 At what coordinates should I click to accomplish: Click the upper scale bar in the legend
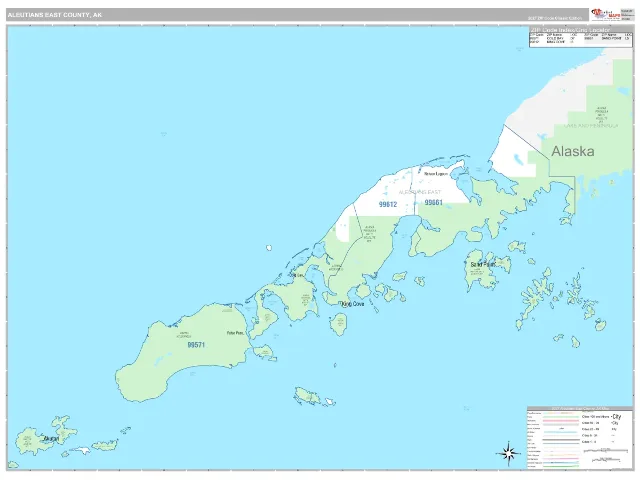(x=606, y=451)
